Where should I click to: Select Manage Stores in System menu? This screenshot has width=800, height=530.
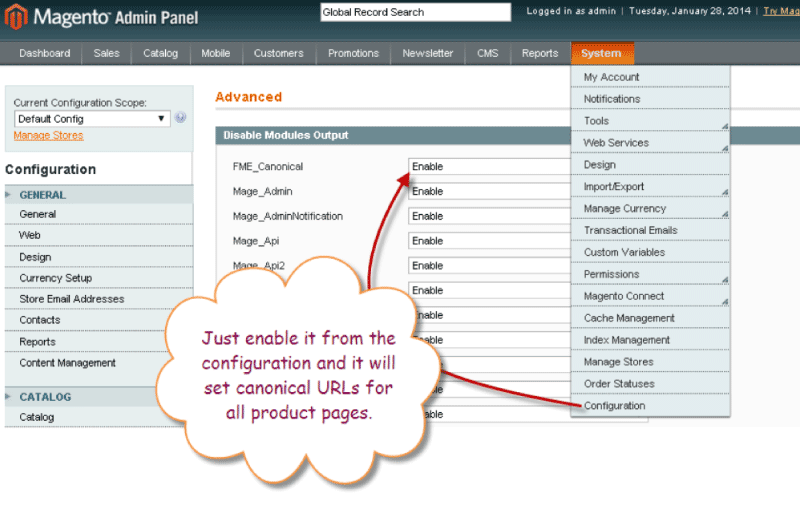coord(650,362)
